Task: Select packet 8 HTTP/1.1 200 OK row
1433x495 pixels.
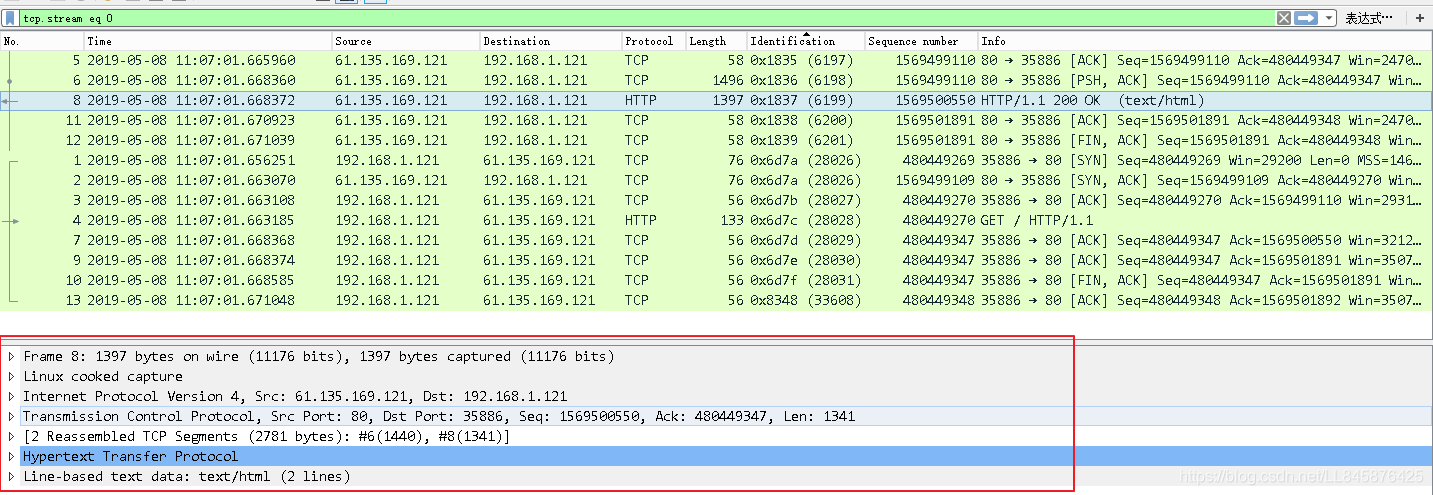Action: 716,101
